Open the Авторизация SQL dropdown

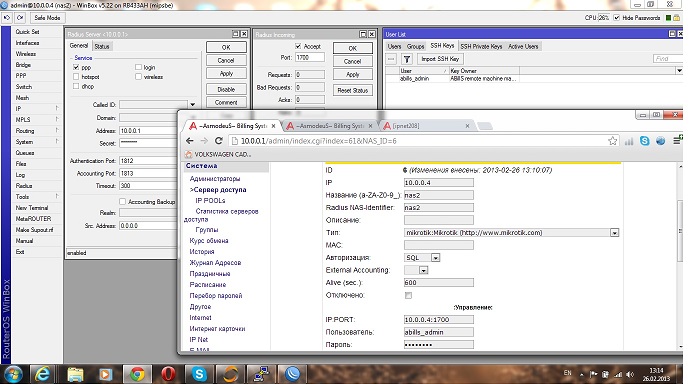pyautogui.click(x=435, y=258)
